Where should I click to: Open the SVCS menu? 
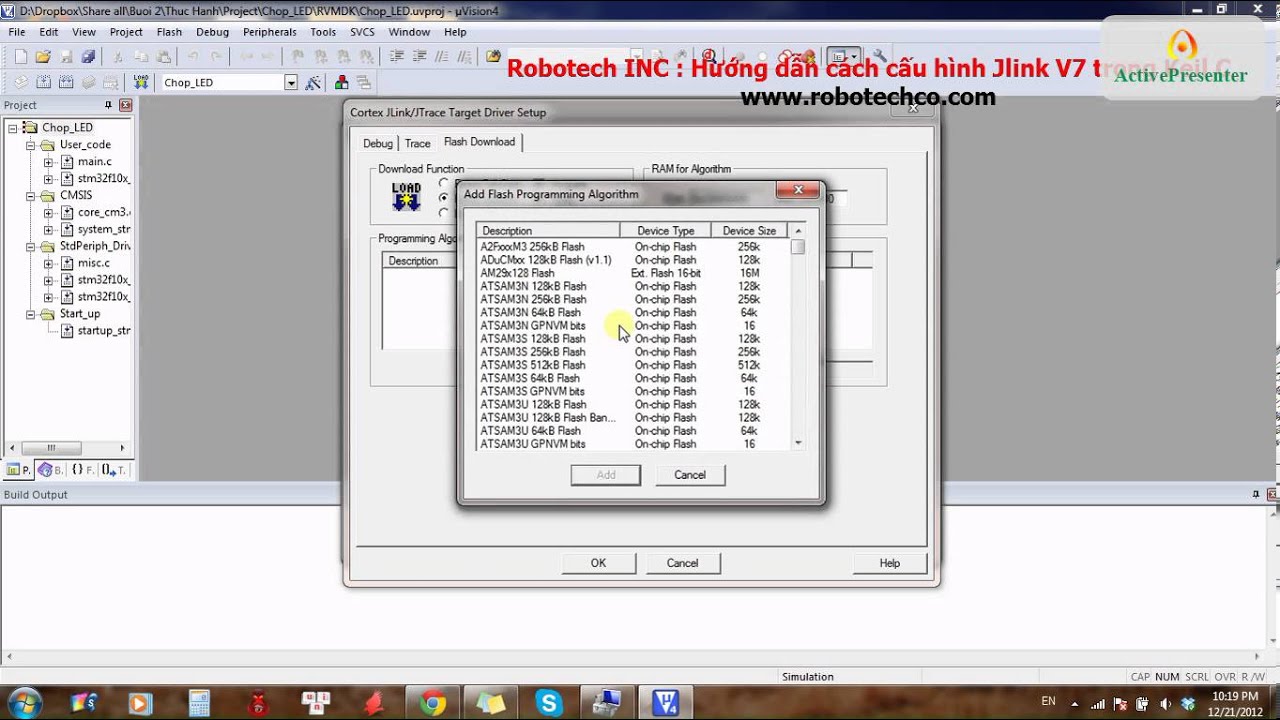click(x=362, y=32)
